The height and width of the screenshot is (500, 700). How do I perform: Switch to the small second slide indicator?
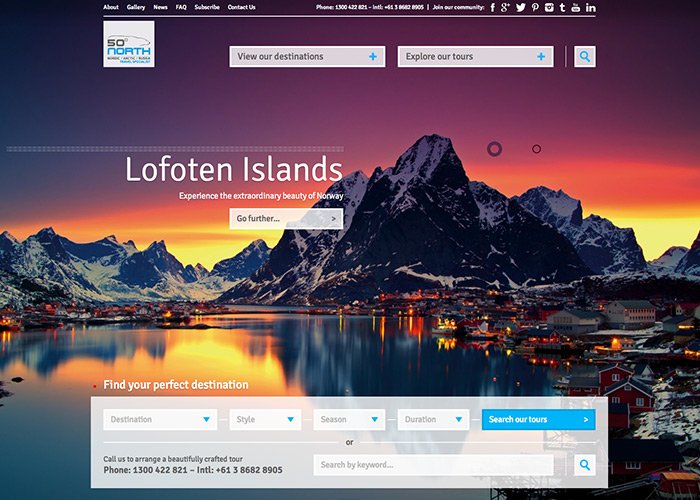[x=537, y=149]
